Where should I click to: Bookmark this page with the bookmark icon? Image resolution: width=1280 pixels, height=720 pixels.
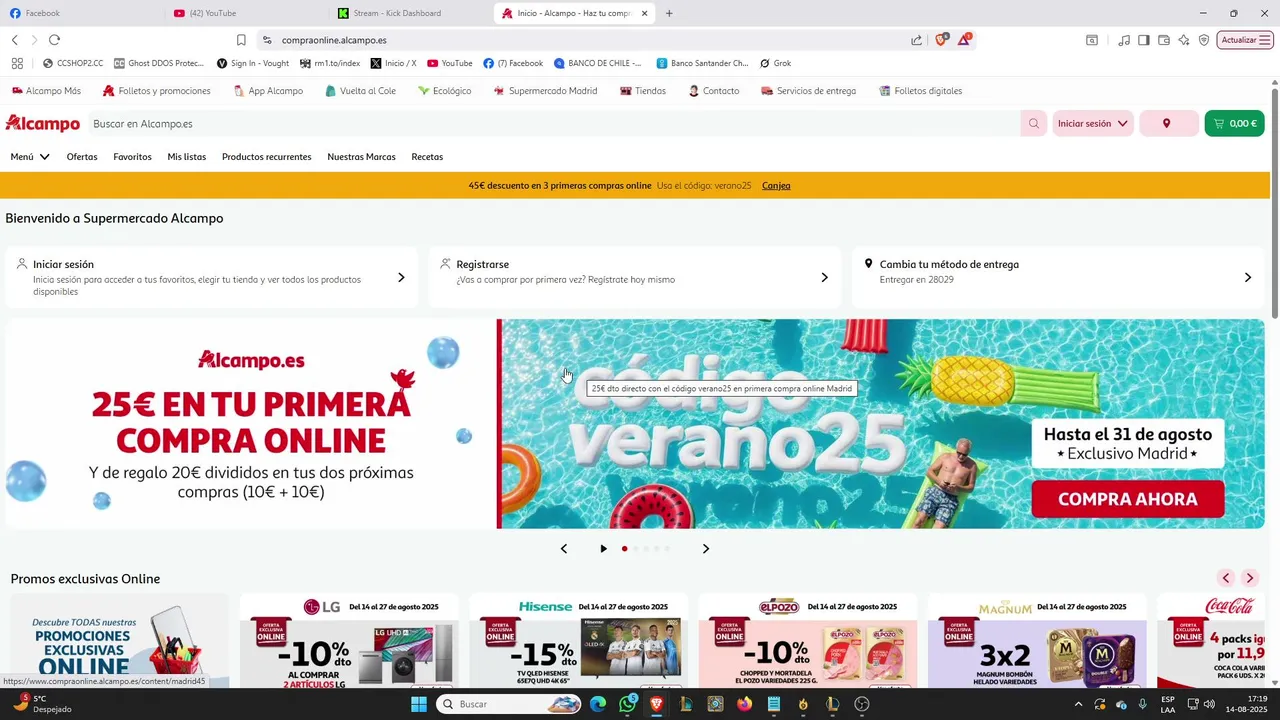pyautogui.click(x=241, y=40)
